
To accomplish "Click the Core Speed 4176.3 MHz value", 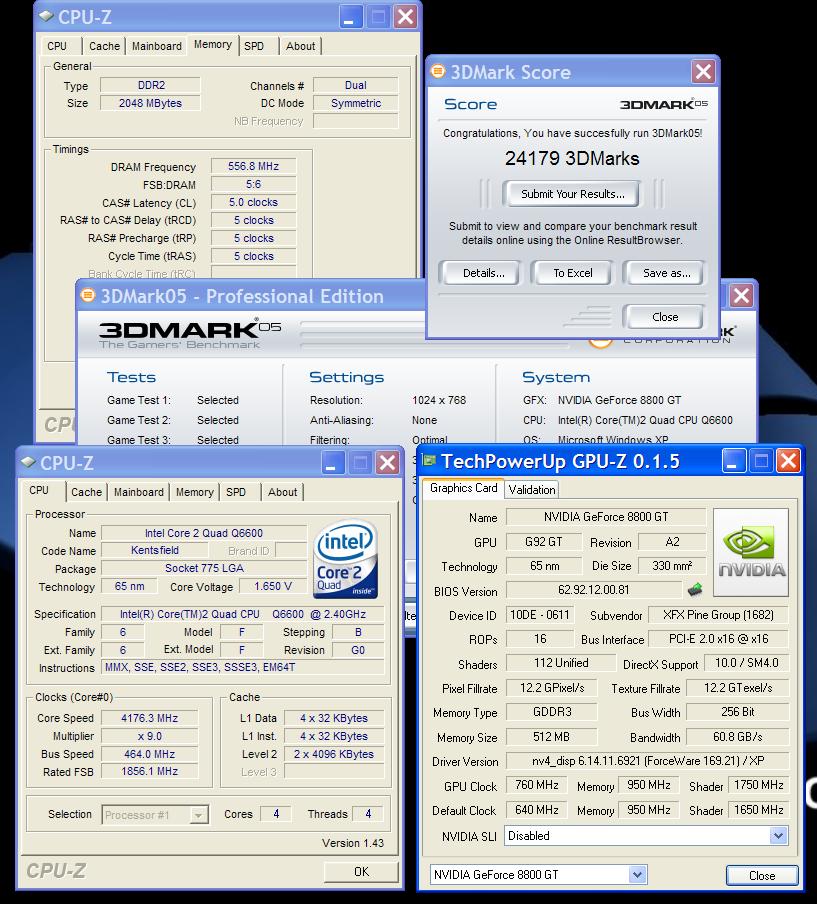I will pyautogui.click(x=149, y=718).
